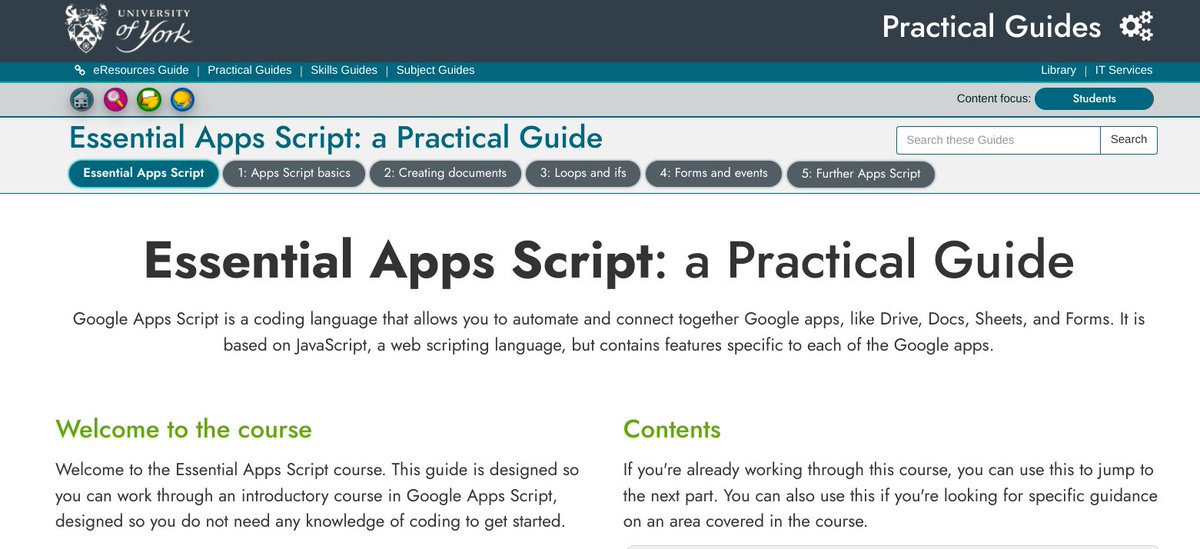Click the large Essential Apps Script page heading

pos(609,260)
